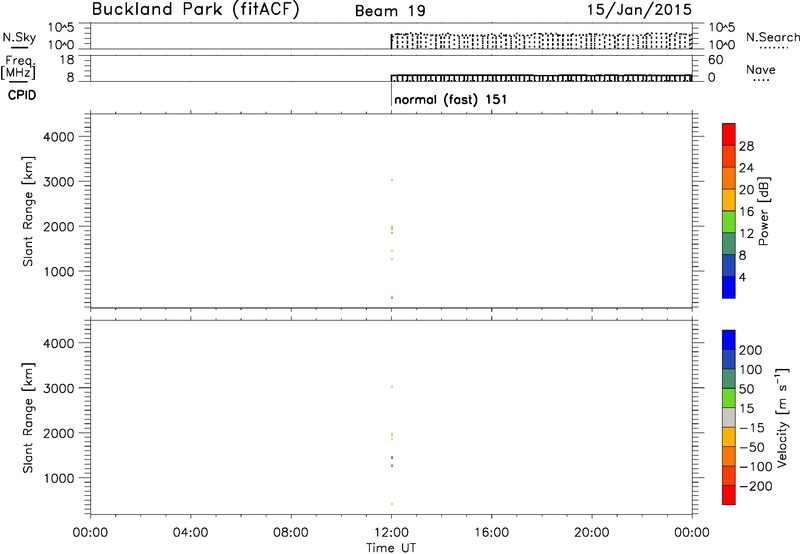Click the 'Power [dB]' colorbar title

[x=763, y=211]
